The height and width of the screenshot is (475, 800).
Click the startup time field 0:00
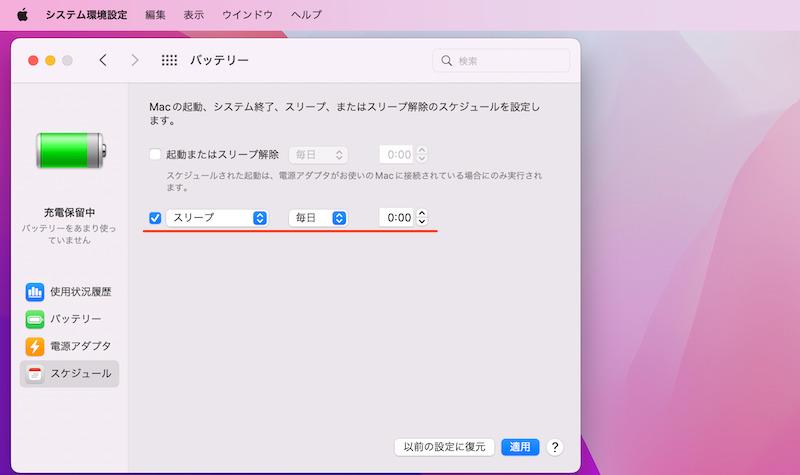click(x=397, y=155)
